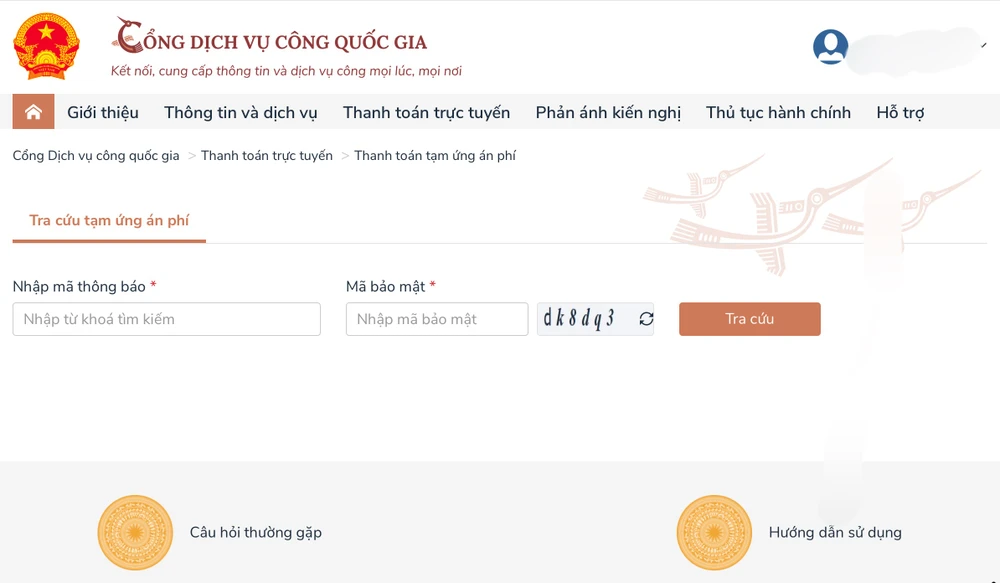
Task: Open Thủ tục hành chính menu
Action: 778,112
